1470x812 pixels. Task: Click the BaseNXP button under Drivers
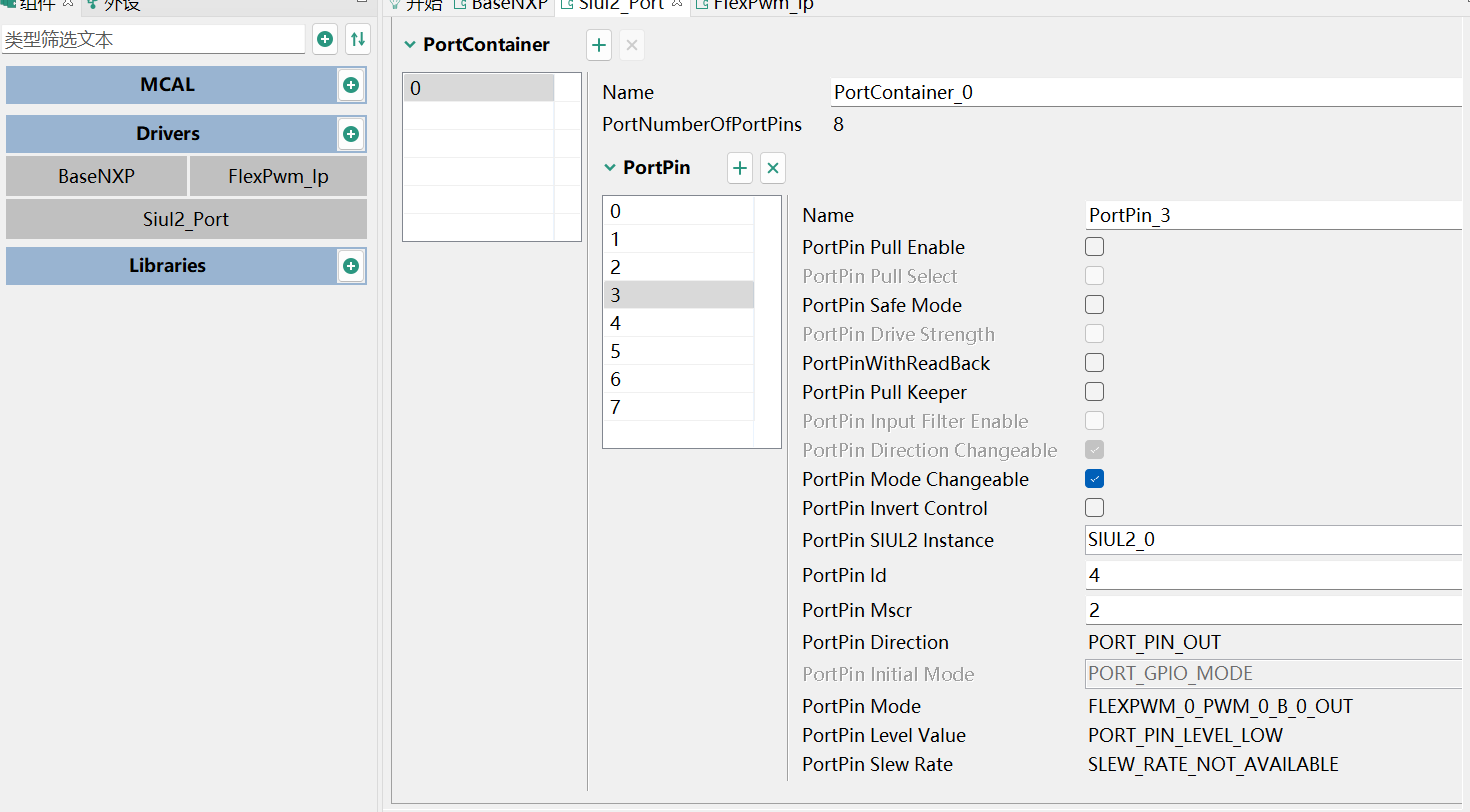pos(96,175)
